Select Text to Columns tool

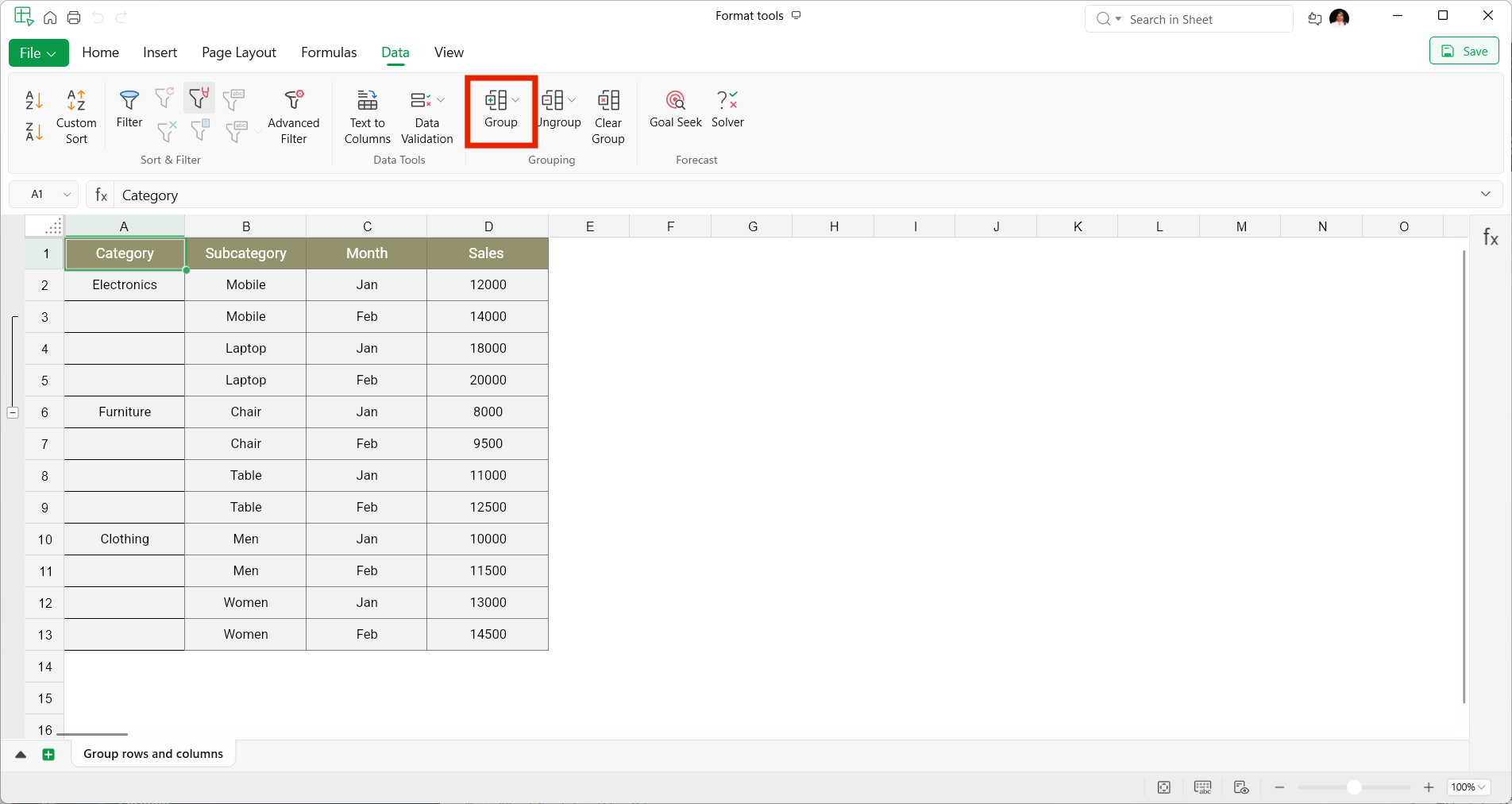click(x=367, y=116)
